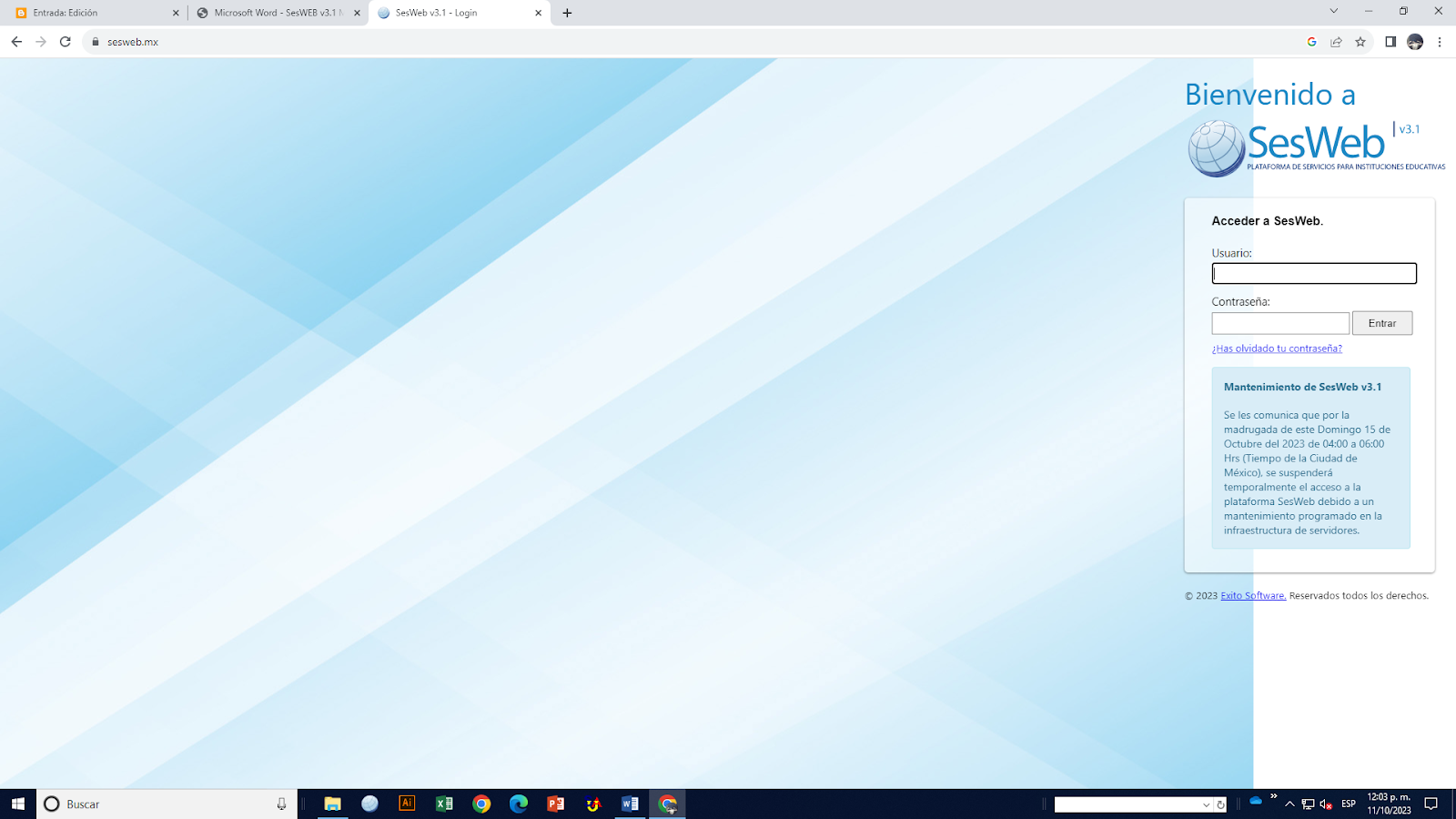Share this page using the share icon
The image size is (1456, 819).
[1336, 42]
